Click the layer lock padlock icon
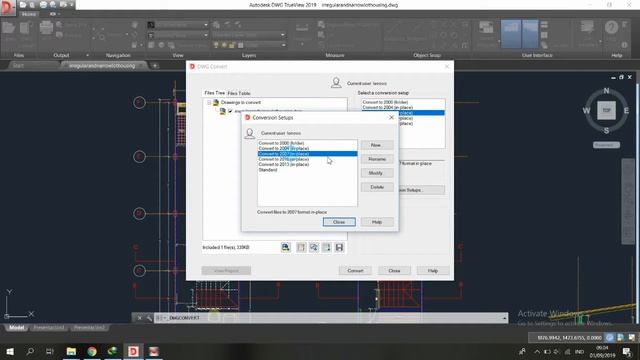Viewport: 640px width, 360px height. point(232,45)
